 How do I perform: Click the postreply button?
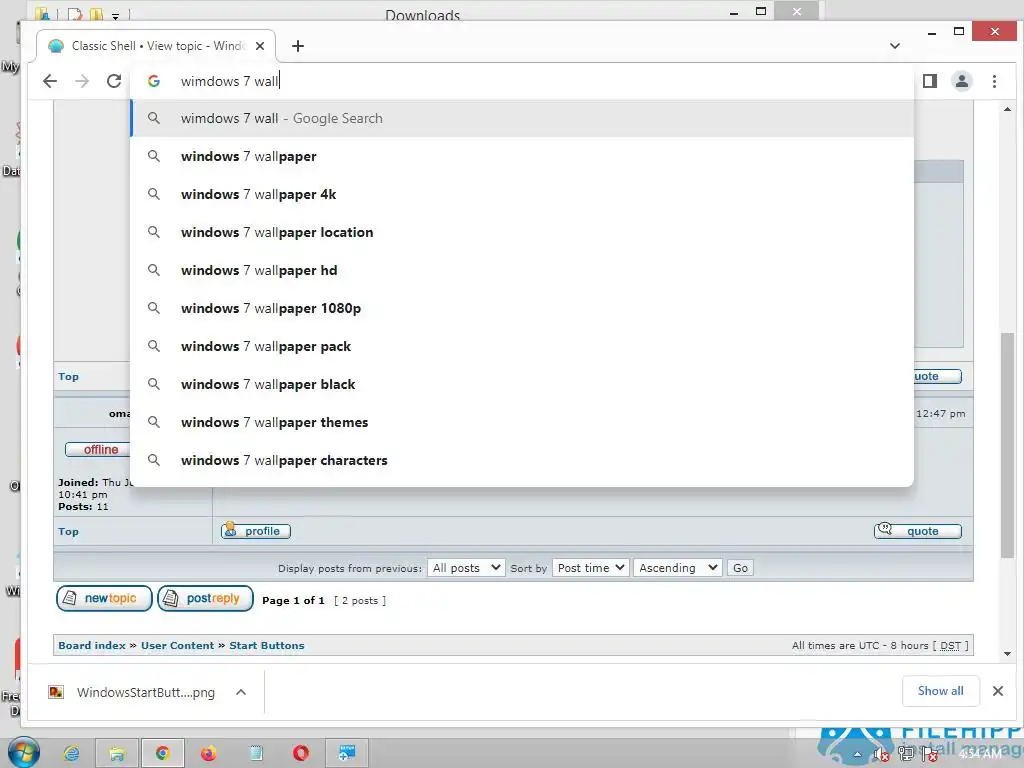[205, 598]
